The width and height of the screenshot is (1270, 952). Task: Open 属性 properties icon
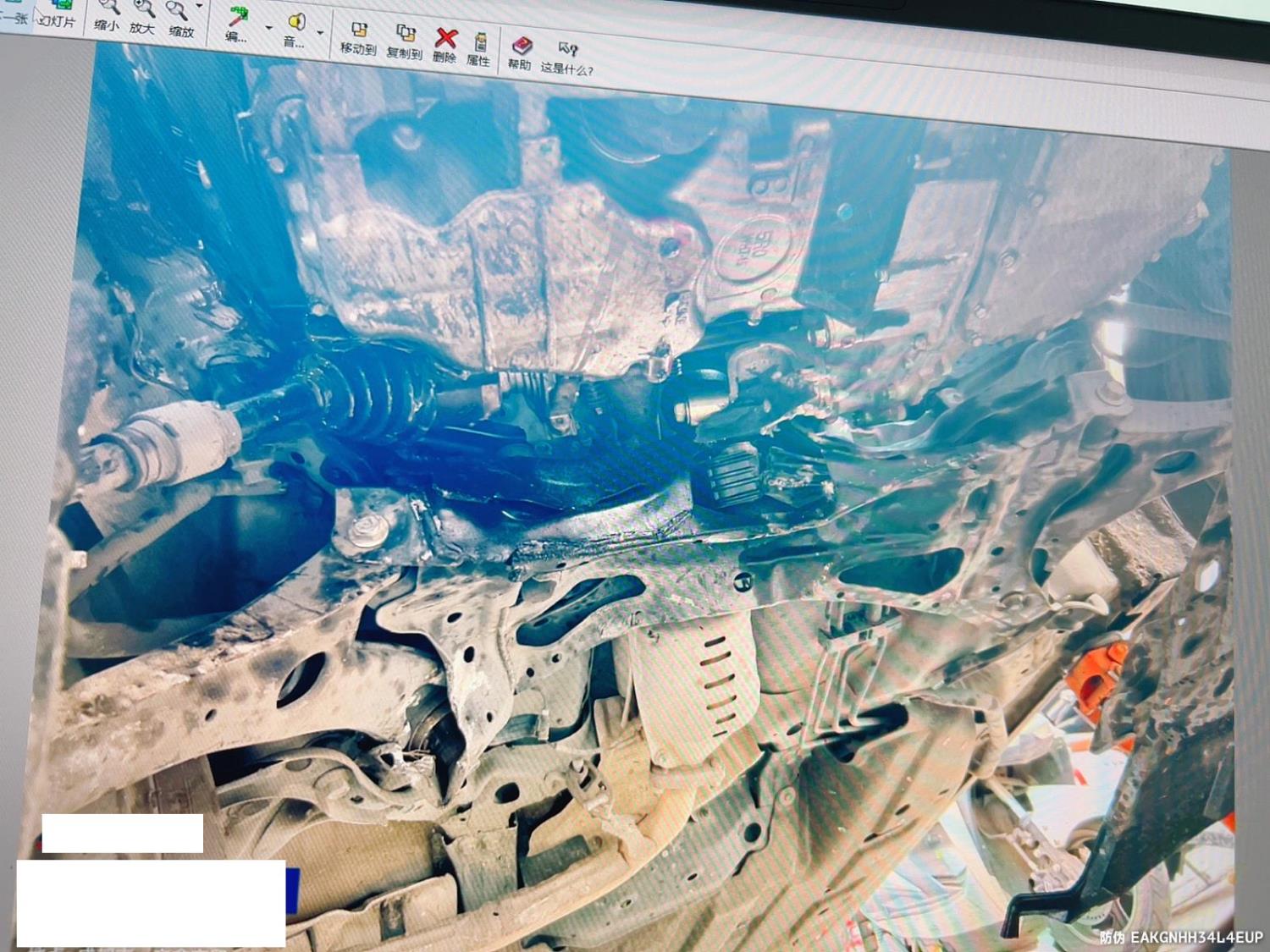[480, 42]
